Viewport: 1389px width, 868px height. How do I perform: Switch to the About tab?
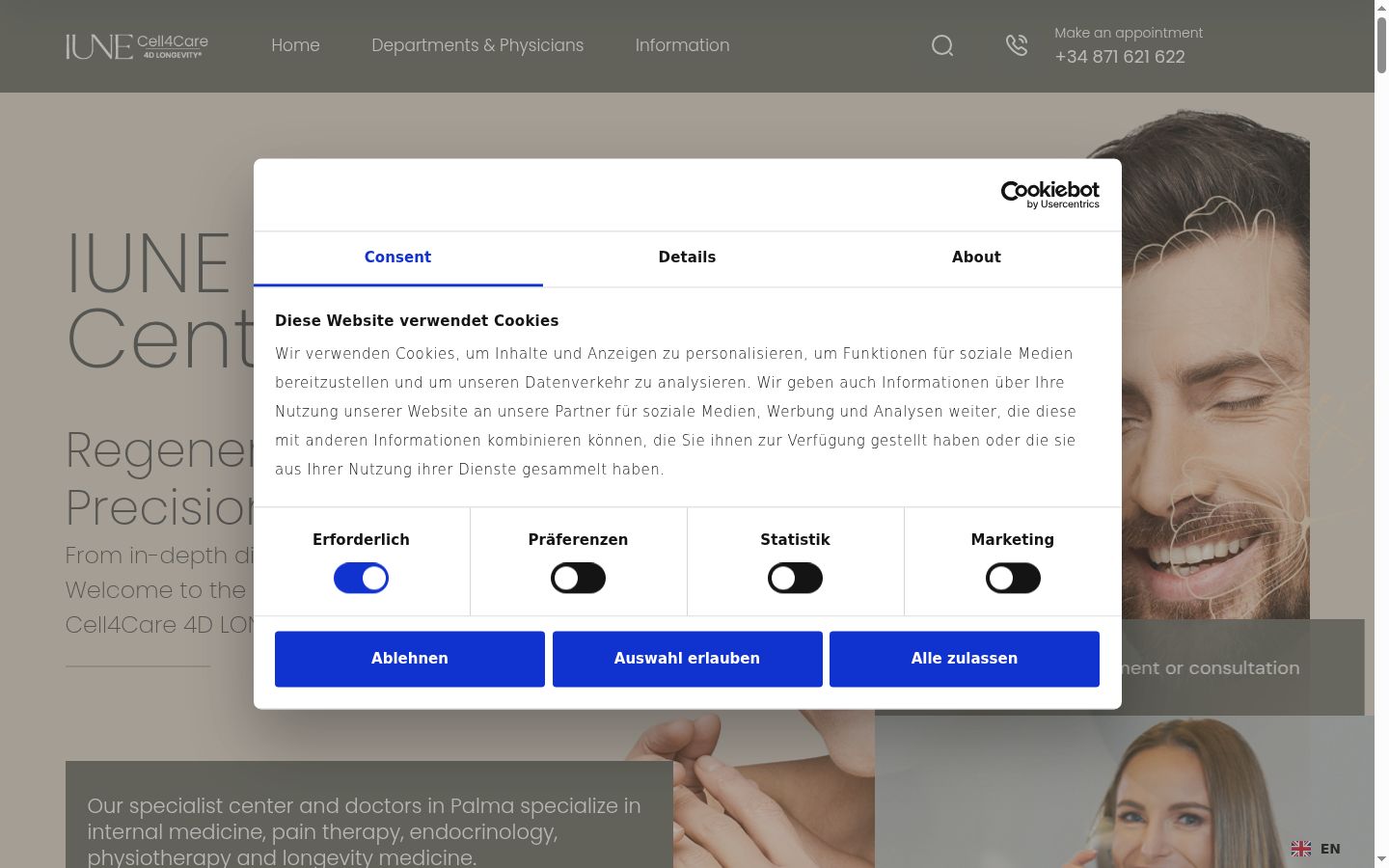976,258
